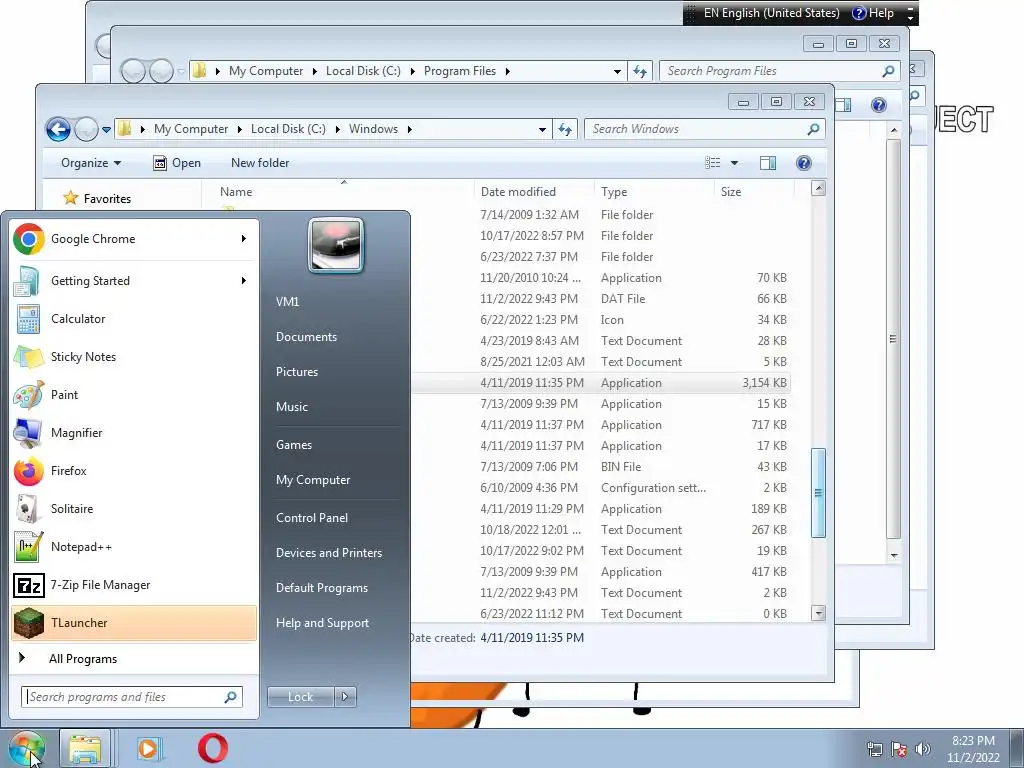Click the network tray icon
Viewport: 1024px width, 768px height.
[x=874, y=749]
